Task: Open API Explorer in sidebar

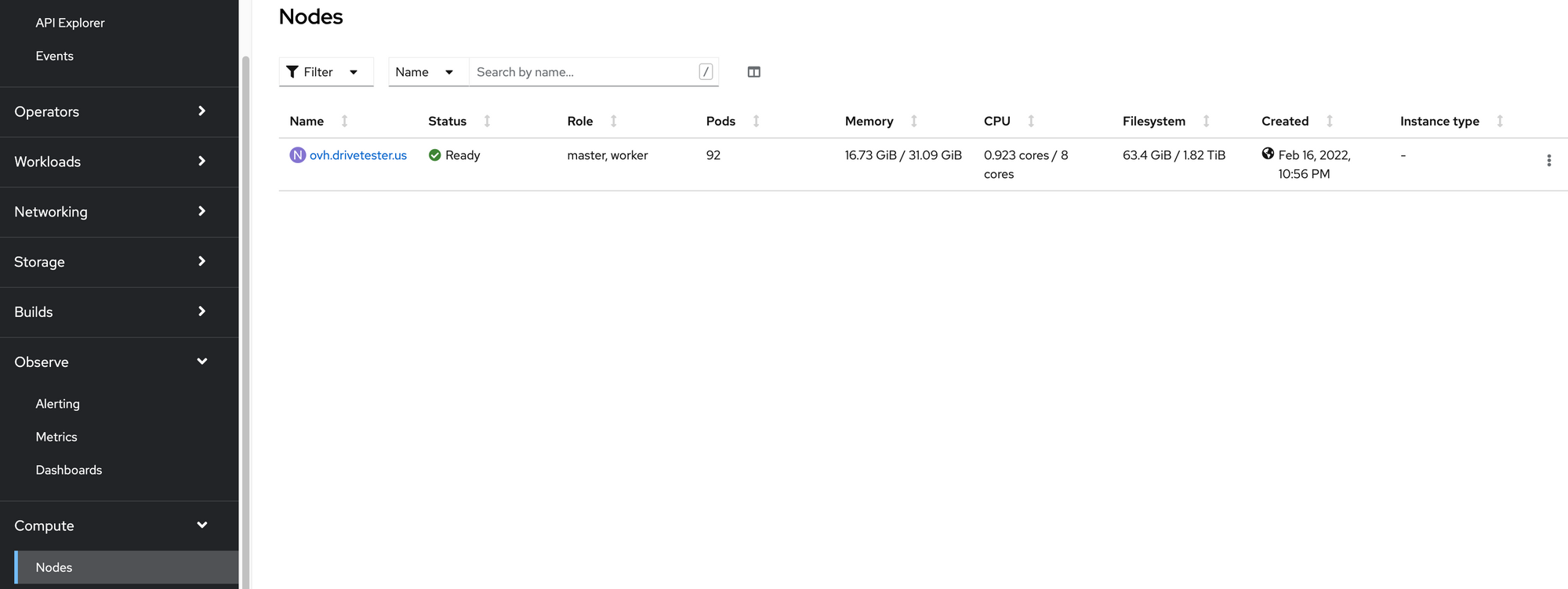Action: (70, 23)
